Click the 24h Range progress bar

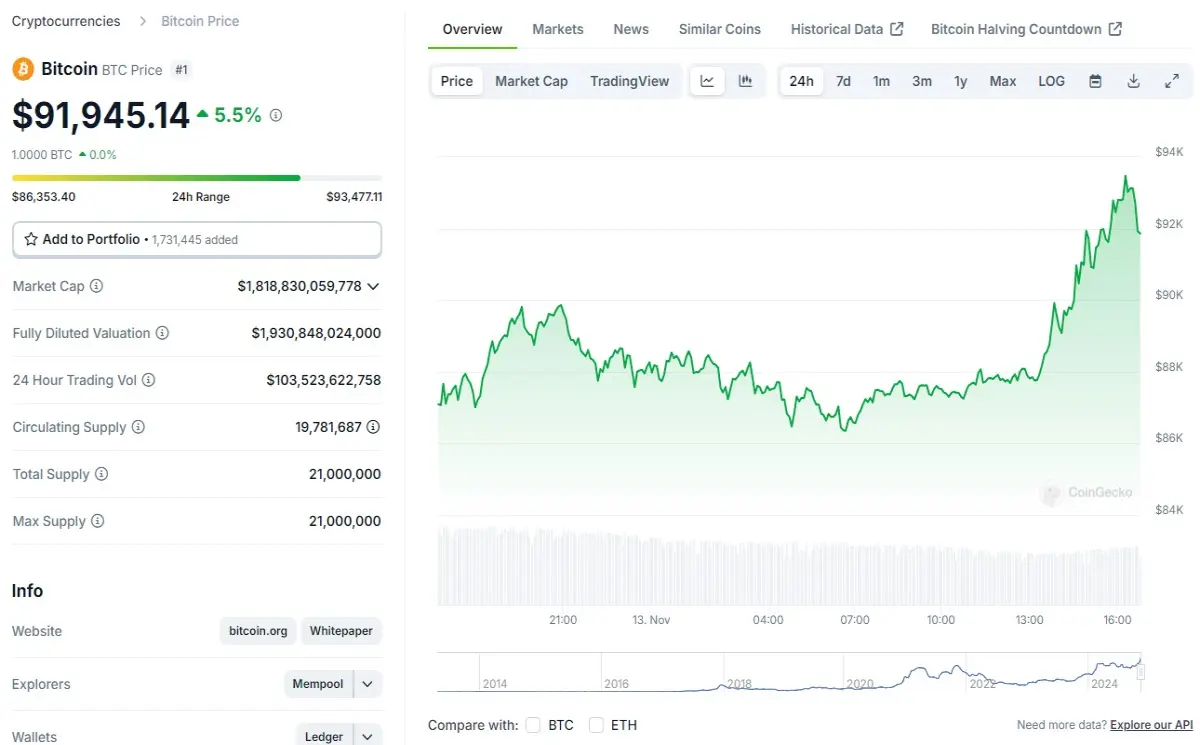(x=197, y=178)
